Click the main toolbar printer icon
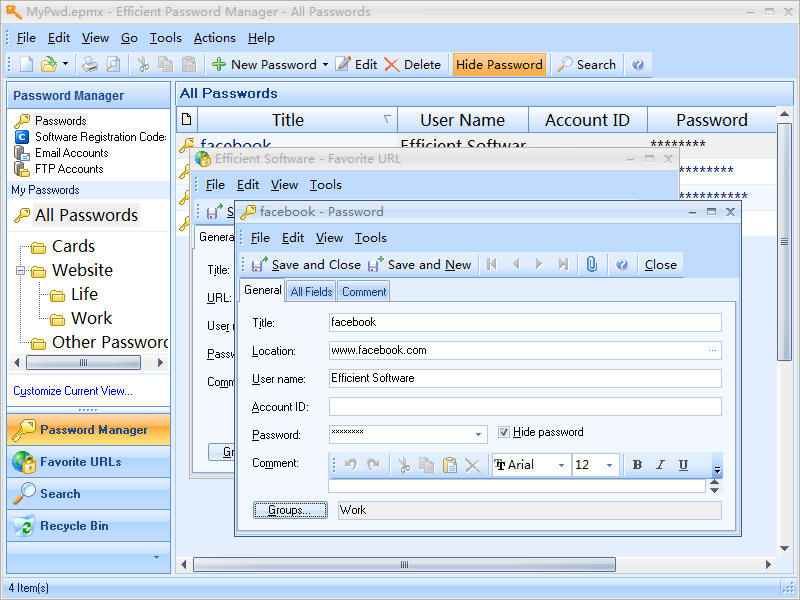The height and width of the screenshot is (600, 800). [90, 64]
